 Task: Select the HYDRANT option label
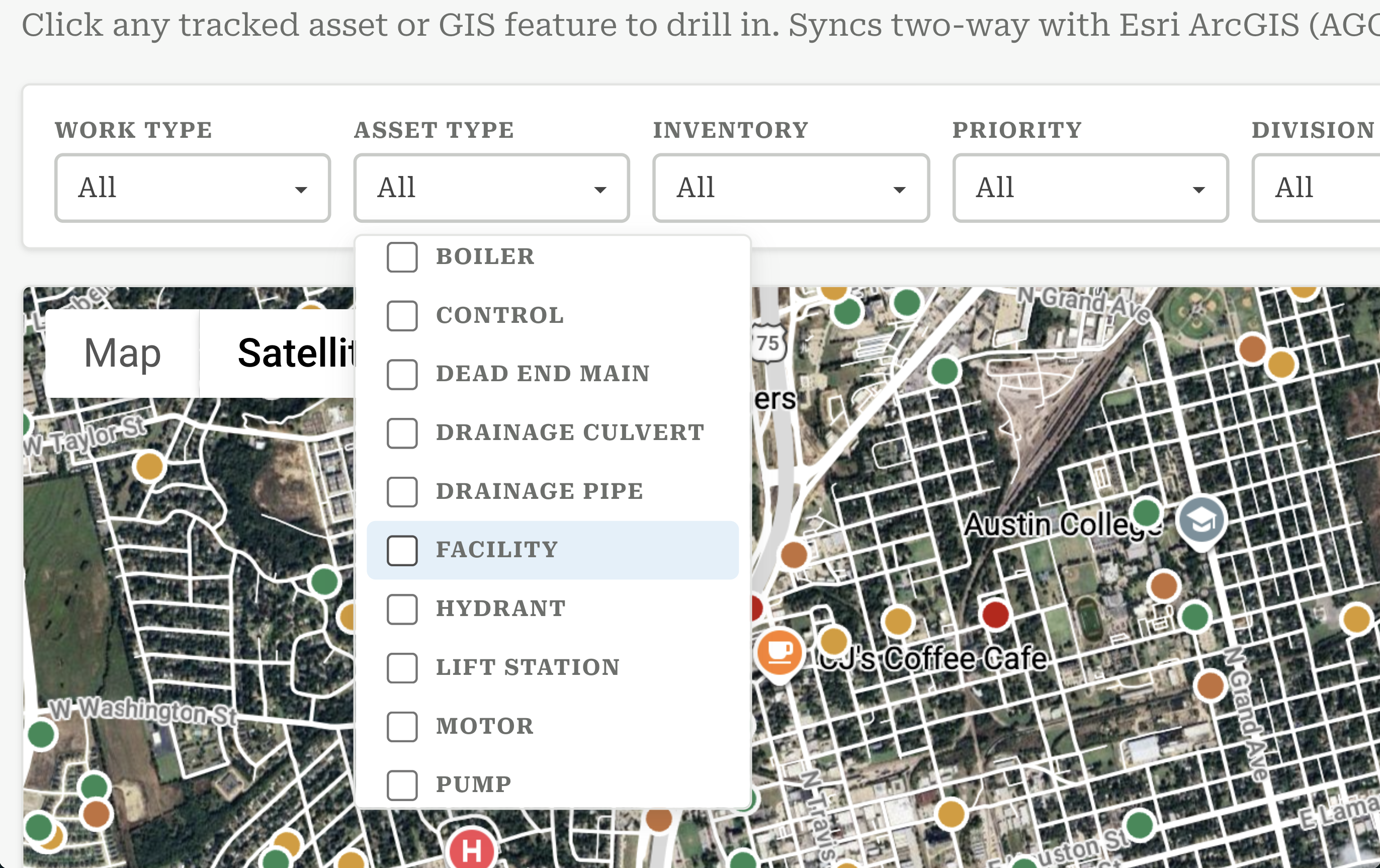[x=501, y=609]
